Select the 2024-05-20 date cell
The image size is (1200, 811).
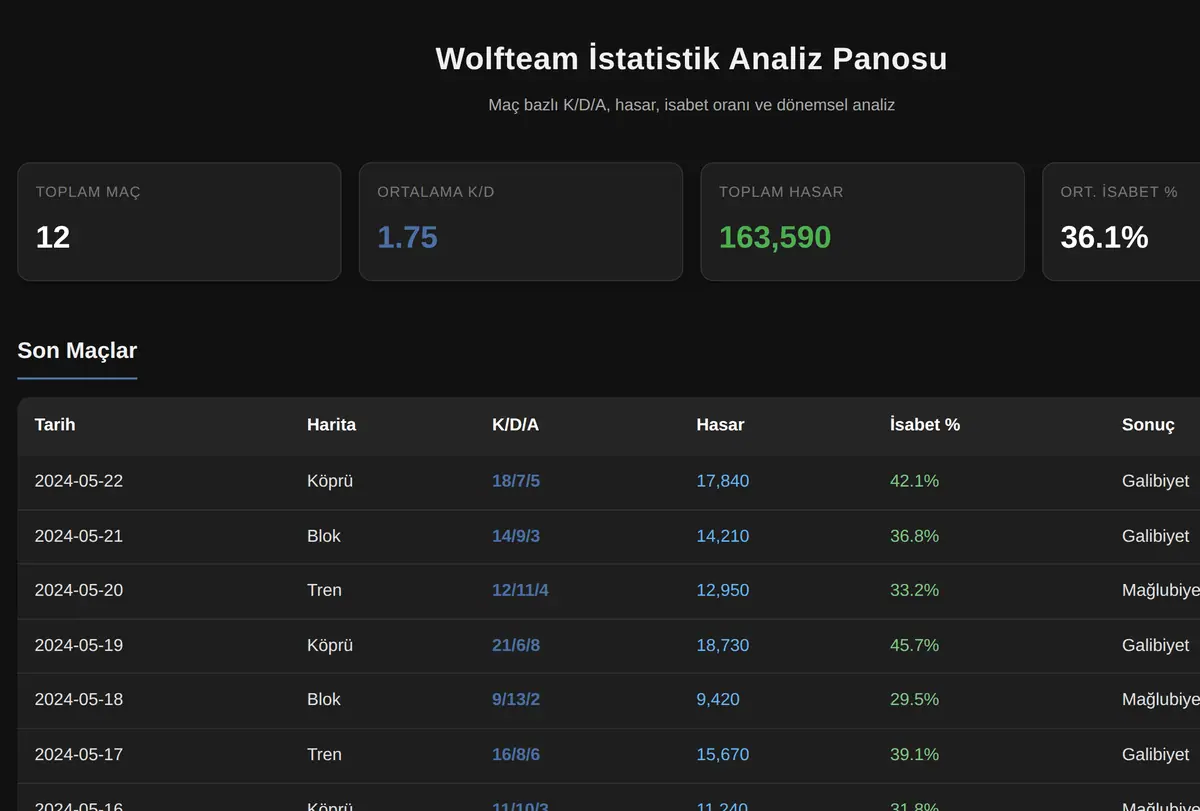79,590
